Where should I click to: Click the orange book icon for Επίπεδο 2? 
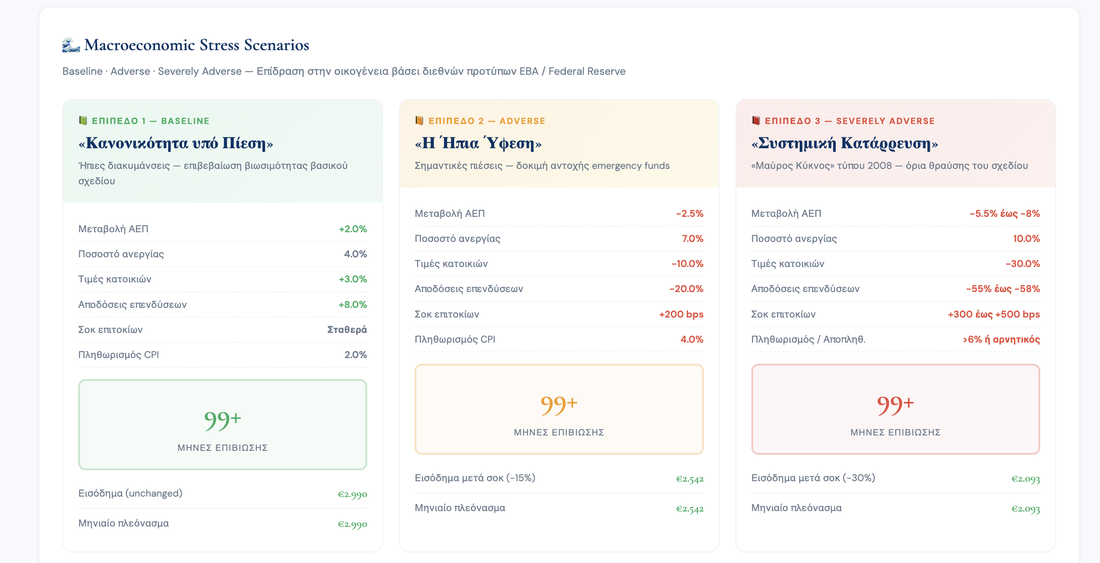tap(420, 121)
